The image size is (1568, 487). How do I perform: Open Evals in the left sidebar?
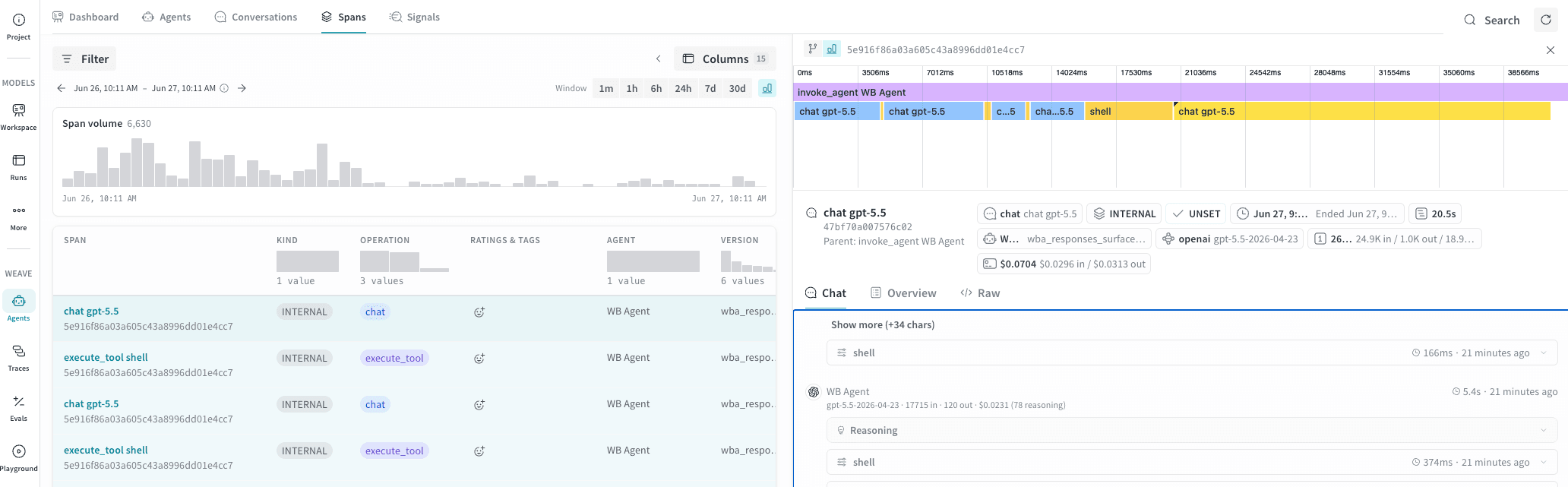[x=19, y=407]
